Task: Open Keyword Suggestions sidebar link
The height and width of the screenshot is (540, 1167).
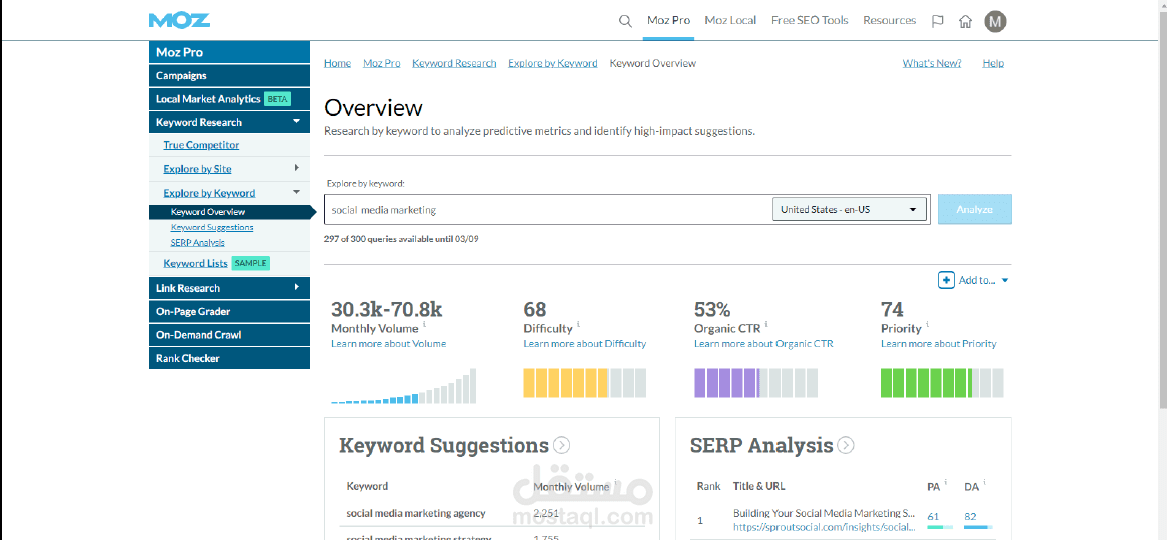Action: 212,227
